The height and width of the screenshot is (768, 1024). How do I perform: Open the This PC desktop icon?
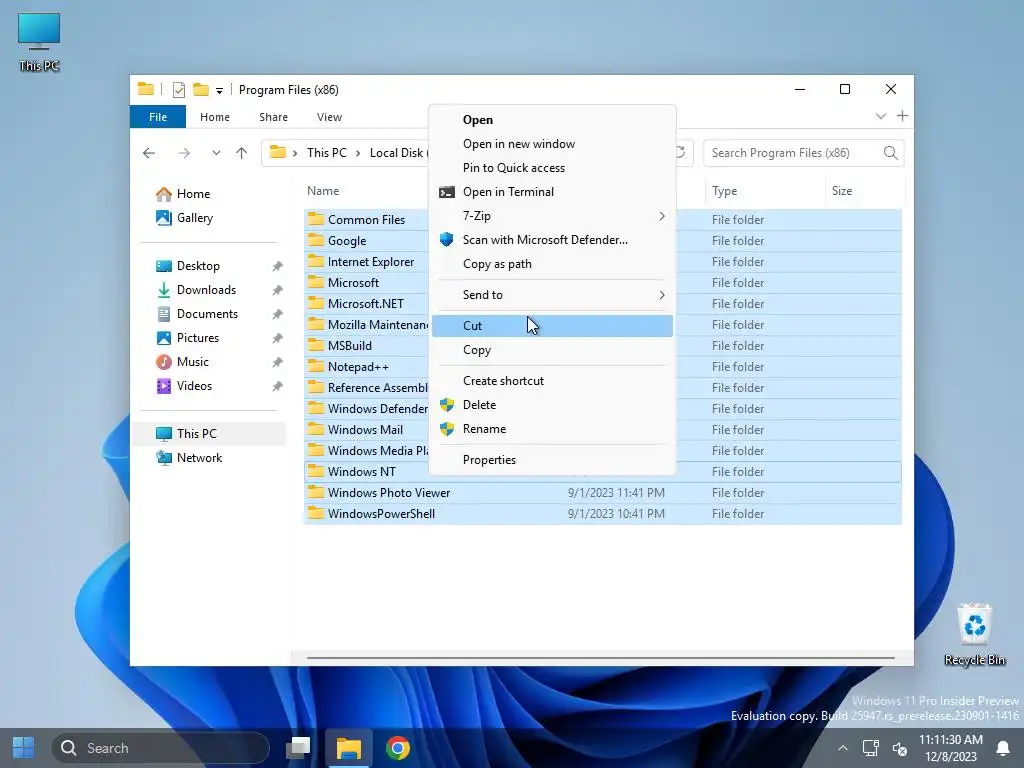coord(39,41)
